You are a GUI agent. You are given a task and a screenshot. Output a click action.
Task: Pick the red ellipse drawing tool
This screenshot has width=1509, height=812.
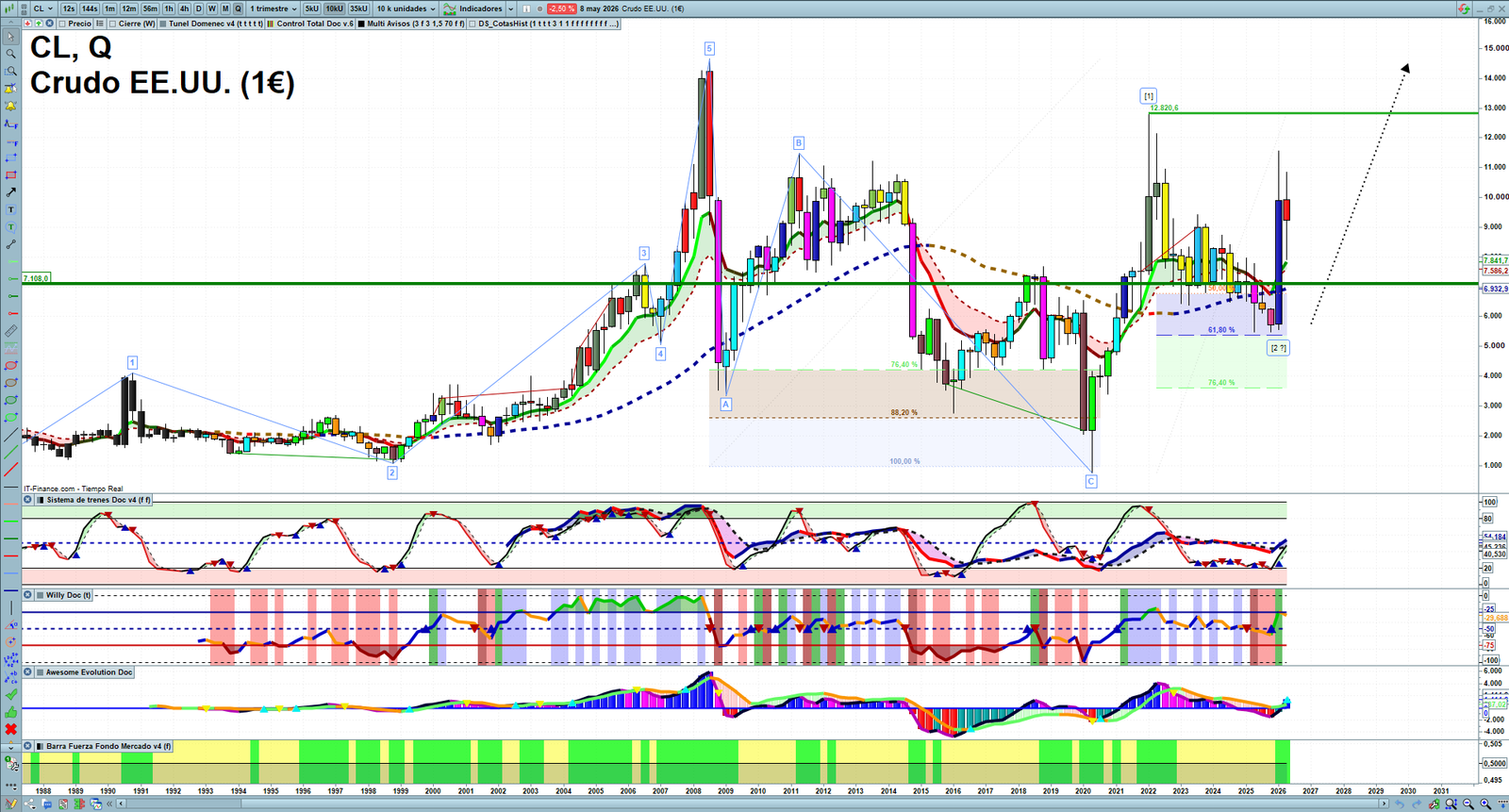(10, 365)
